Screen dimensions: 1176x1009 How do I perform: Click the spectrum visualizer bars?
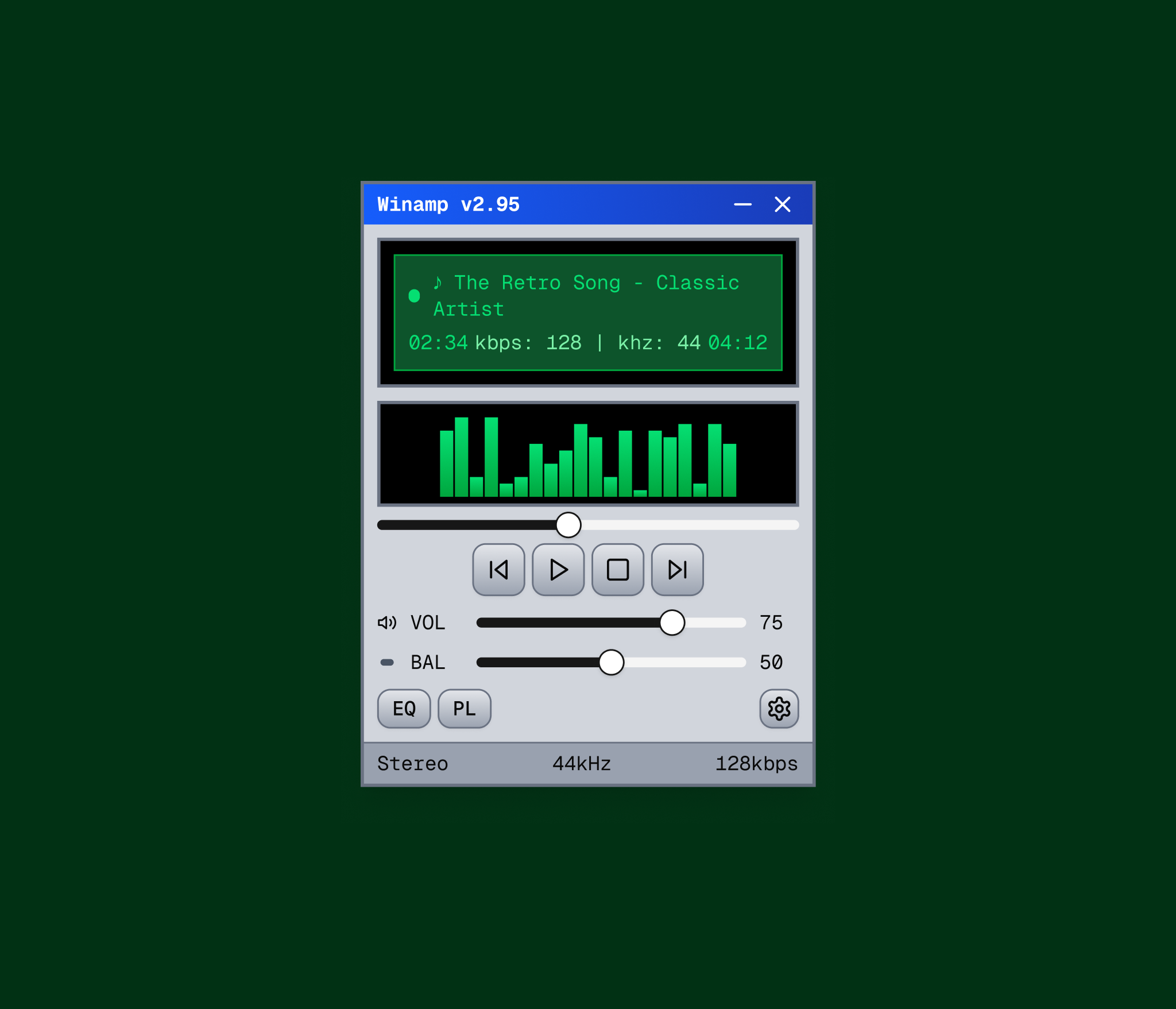point(588,457)
